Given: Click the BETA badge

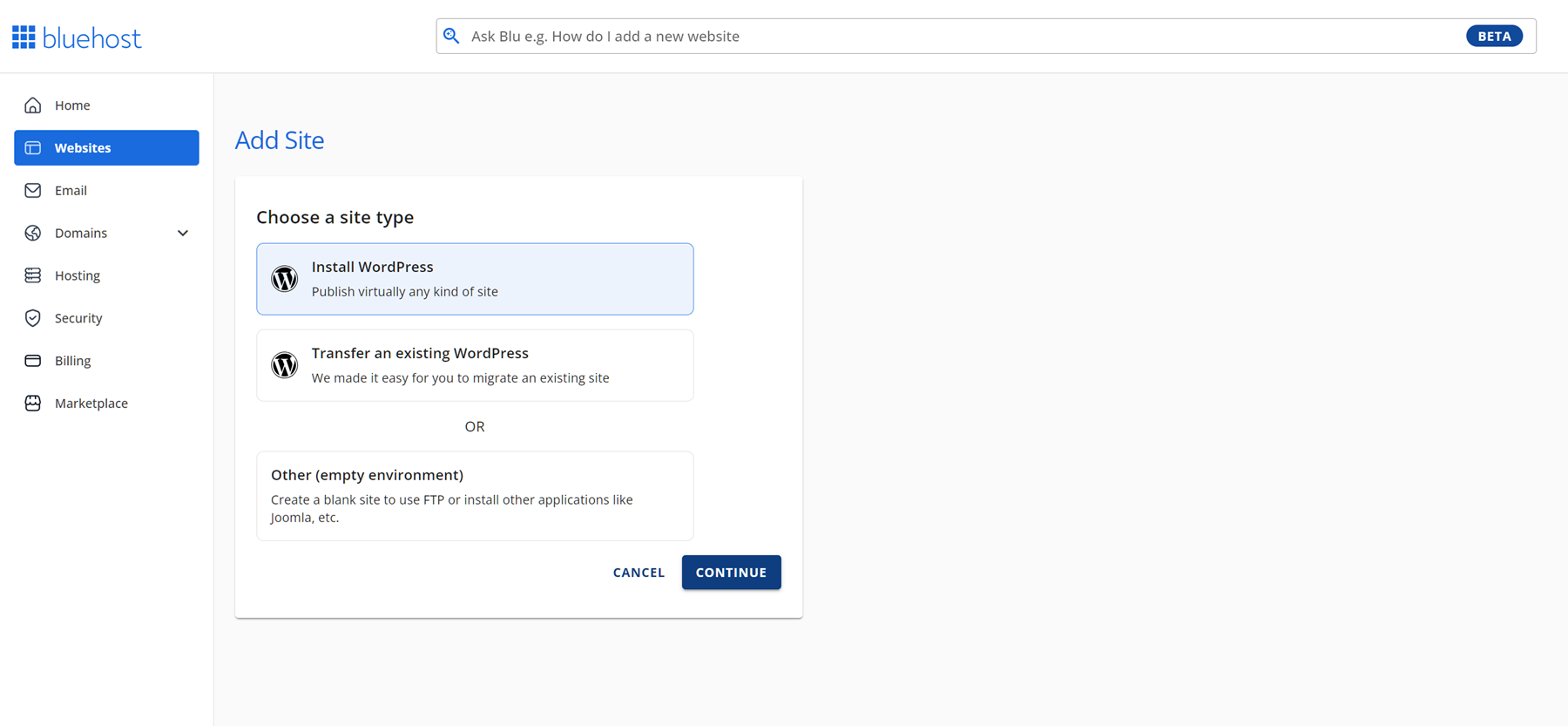Looking at the screenshot, I should coord(1494,36).
